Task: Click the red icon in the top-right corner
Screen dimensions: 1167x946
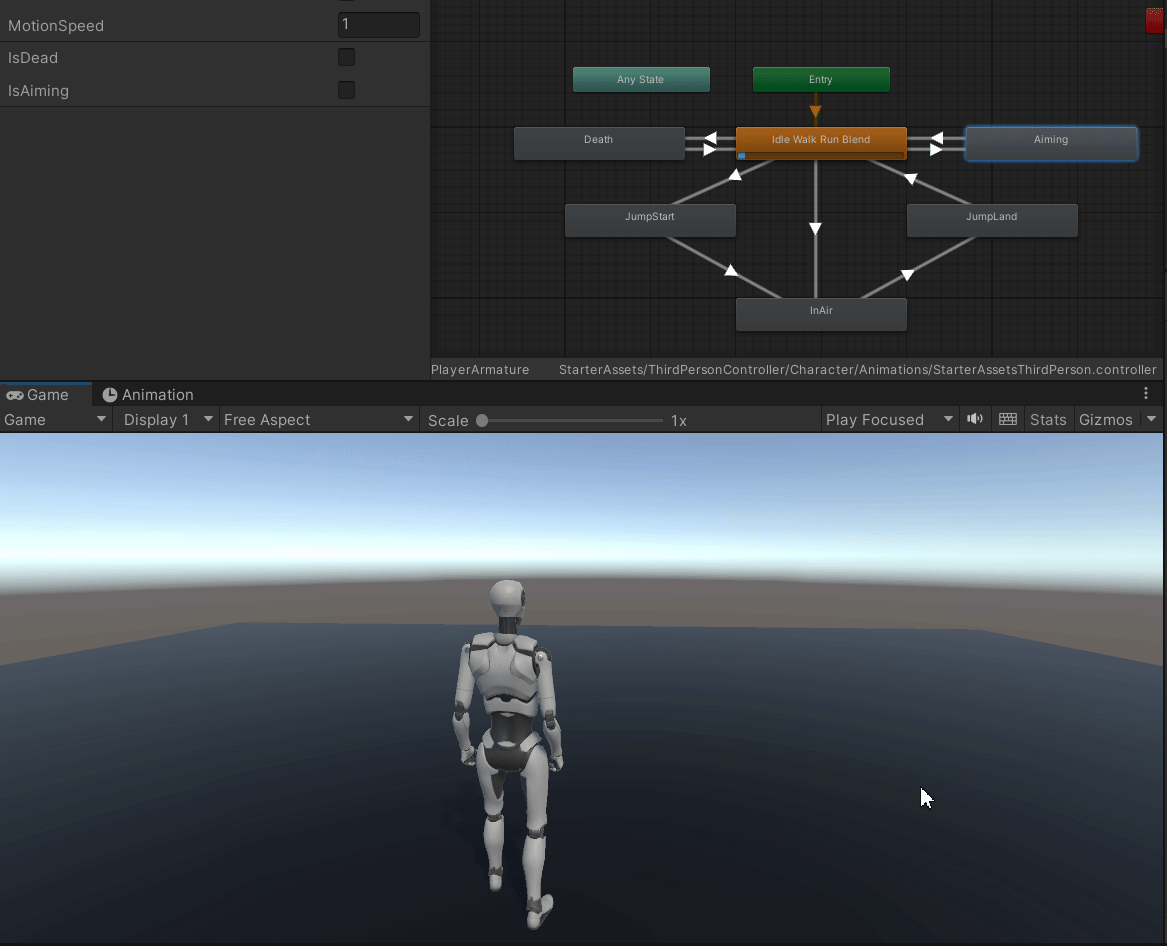Action: 1155,18
